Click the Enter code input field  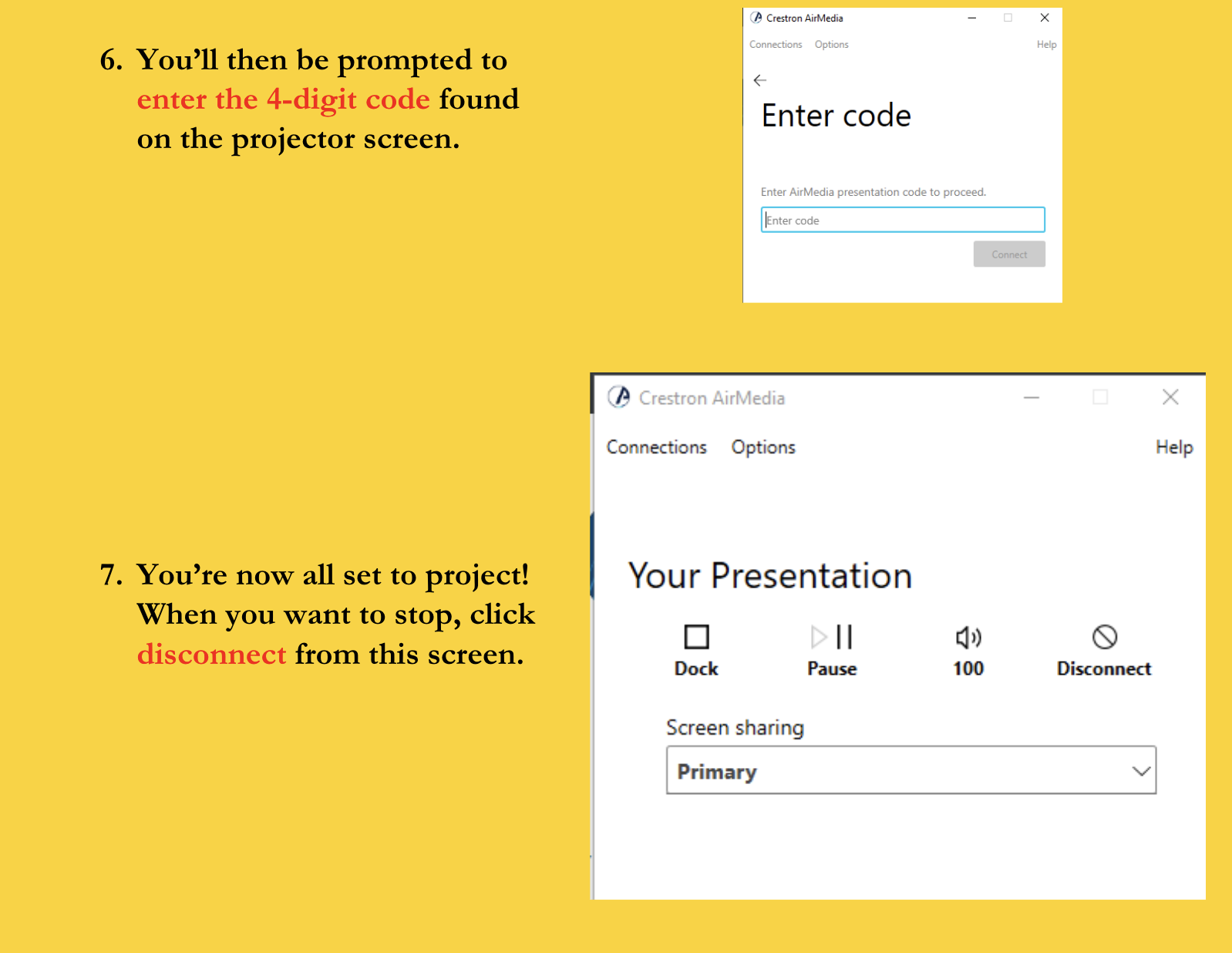pos(903,220)
